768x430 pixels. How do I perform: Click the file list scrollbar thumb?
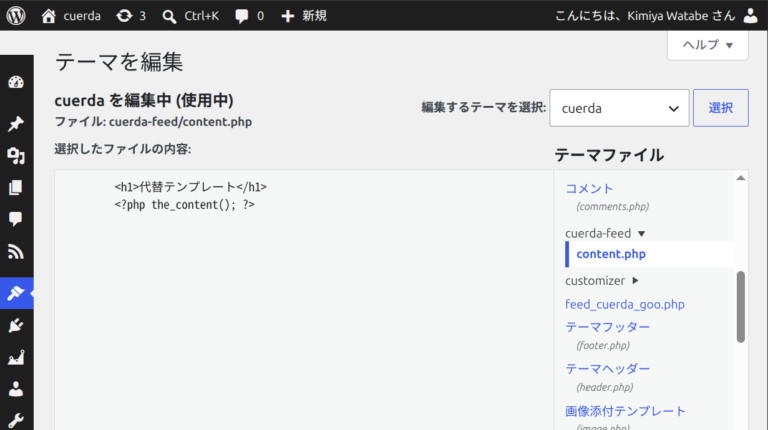[741, 307]
